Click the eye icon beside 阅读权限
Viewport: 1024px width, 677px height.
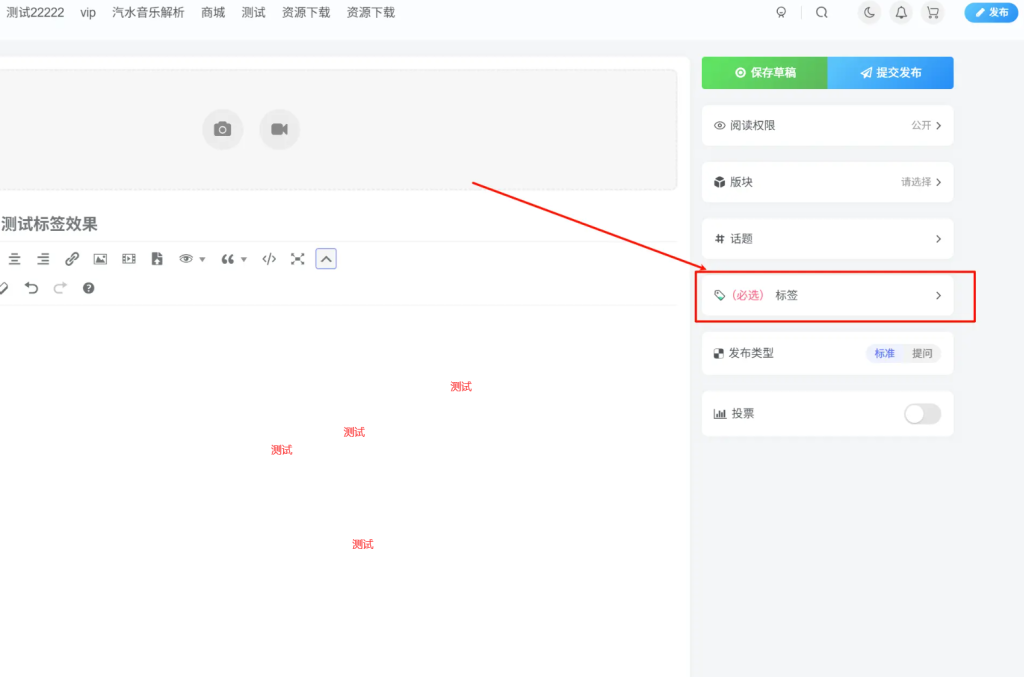pyautogui.click(x=719, y=125)
